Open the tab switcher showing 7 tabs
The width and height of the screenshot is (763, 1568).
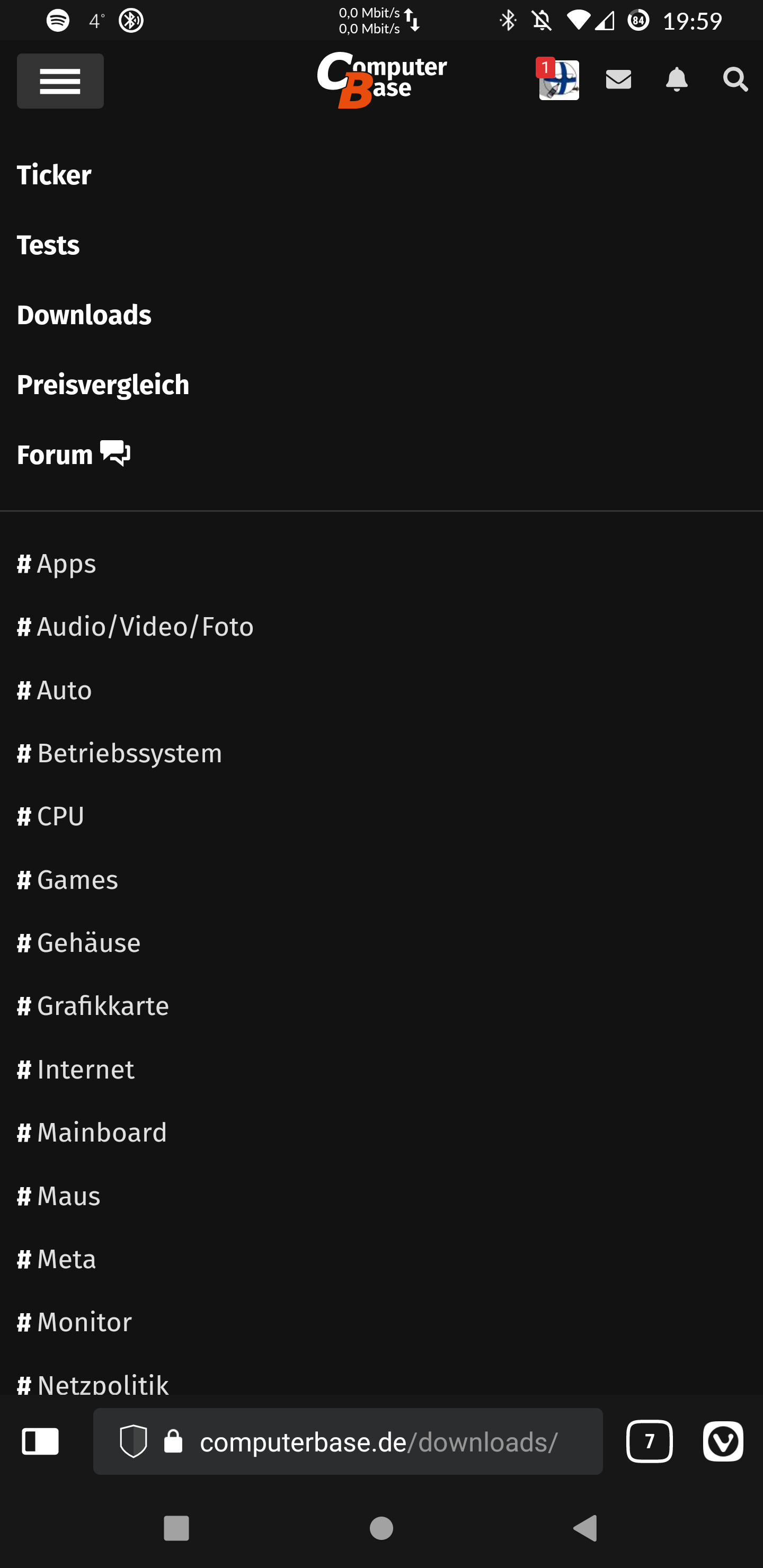(649, 1441)
